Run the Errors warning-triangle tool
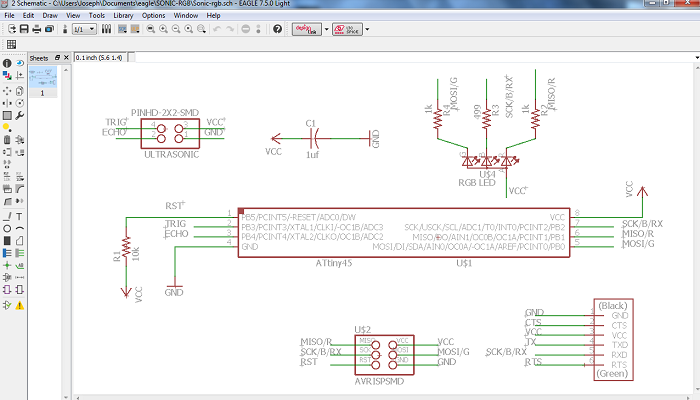This screenshot has width=700, height=400. tap(20, 305)
